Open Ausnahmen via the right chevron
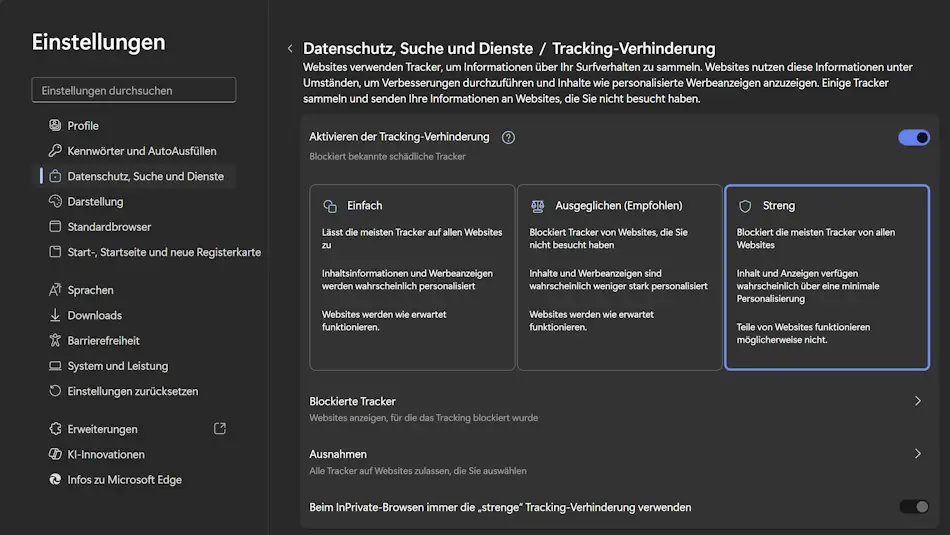Image resolution: width=950 pixels, height=535 pixels. pos(918,454)
